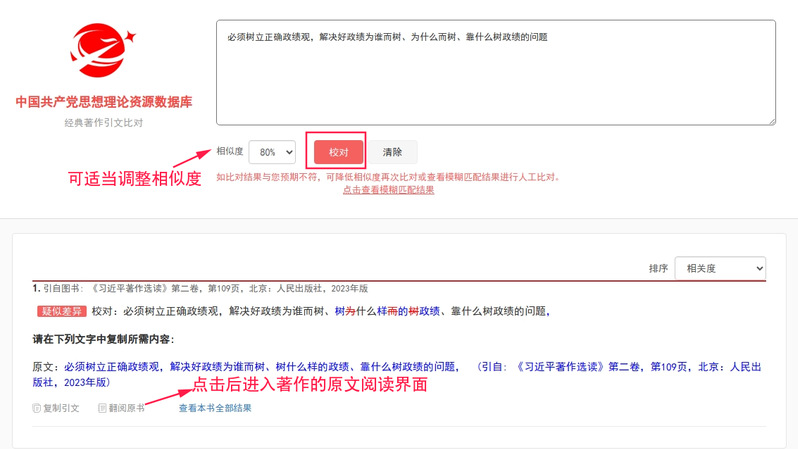Open the 排序 相关度 dropdown
This screenshot has height=449, width=798.
click(720, 268)
